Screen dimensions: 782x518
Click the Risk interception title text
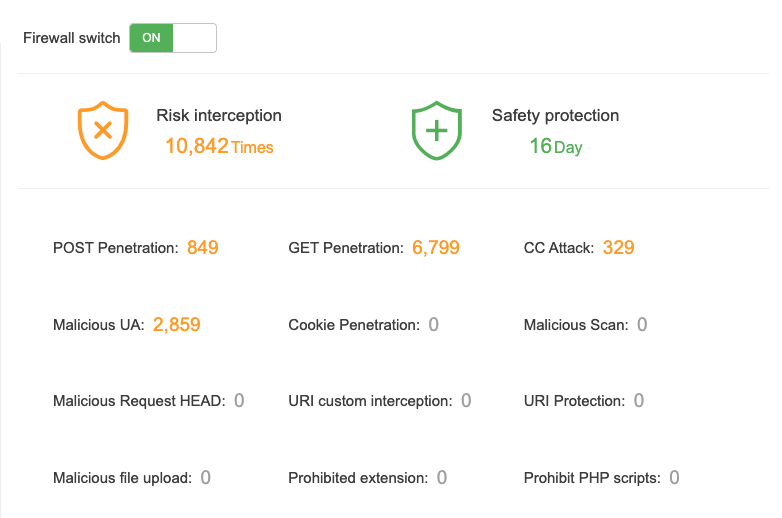[219, 116]
